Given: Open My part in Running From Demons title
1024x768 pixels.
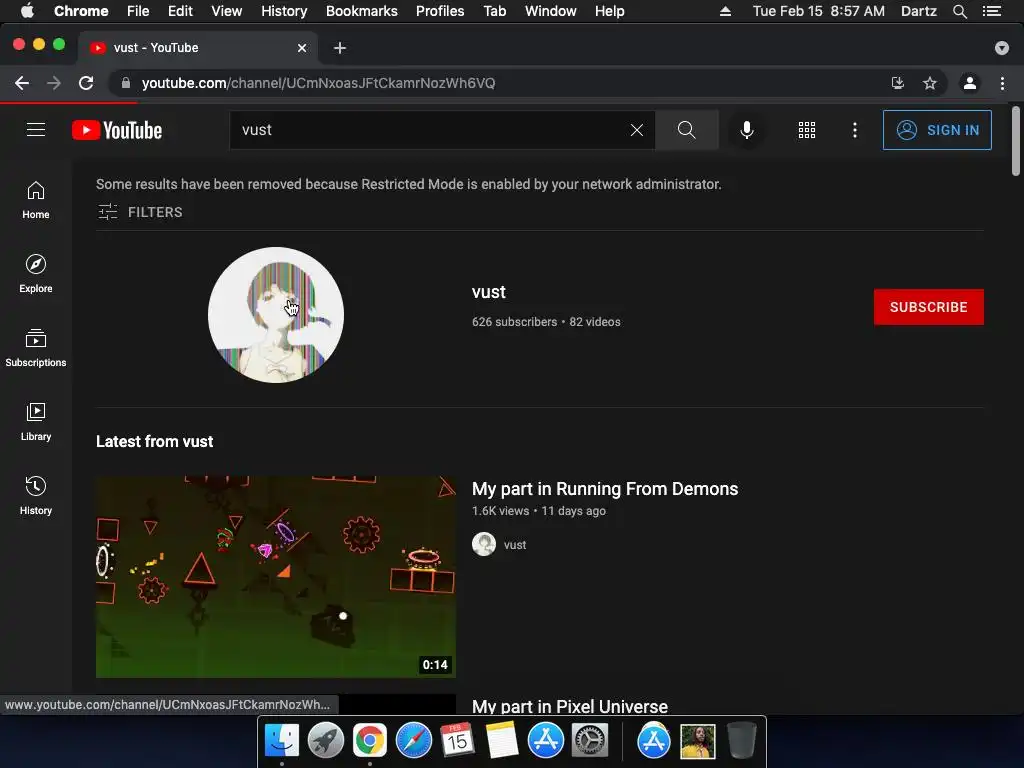Looking at the screenshot, I should pos(605,488).
